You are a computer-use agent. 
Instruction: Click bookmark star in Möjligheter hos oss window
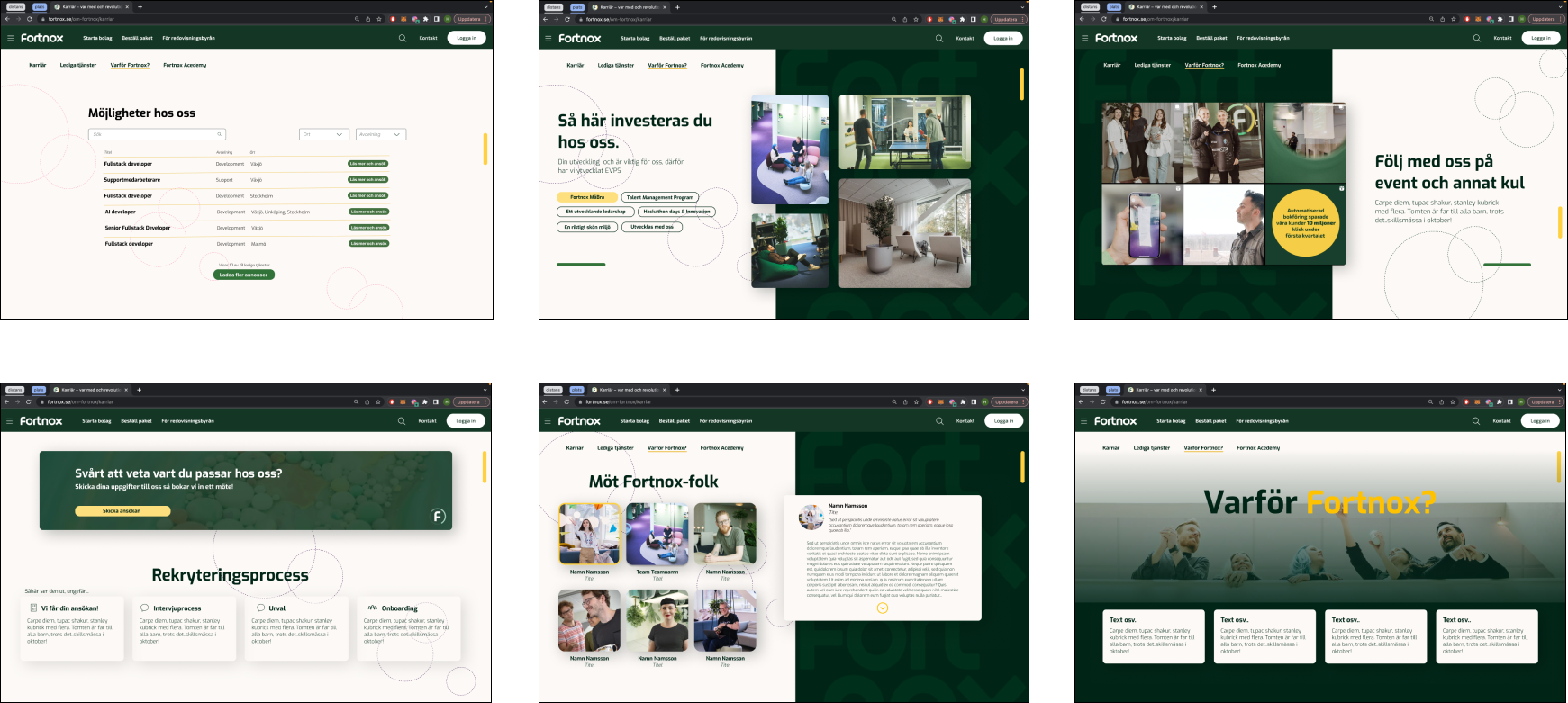379,19
